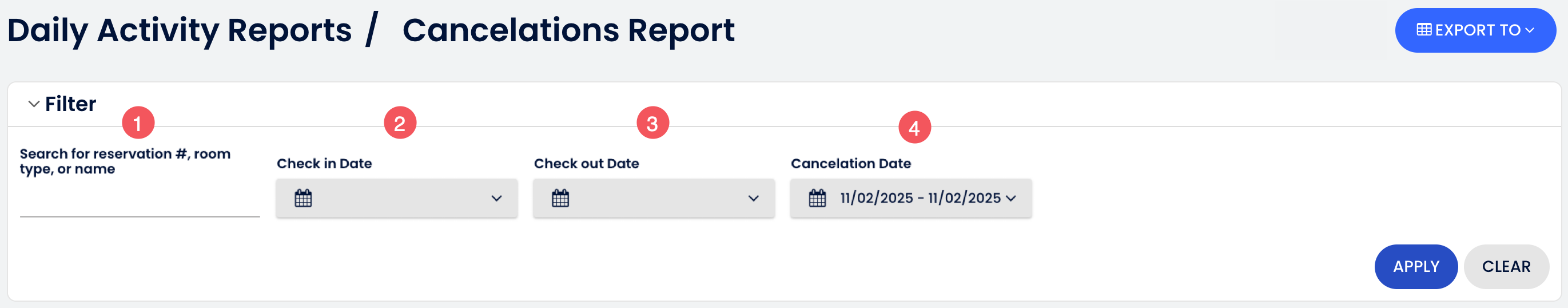Viewport: 1568px width, 308px height.
Task: Click the table grid icon on Export To
Action: pyautogui.click(x=1424, y=30)
